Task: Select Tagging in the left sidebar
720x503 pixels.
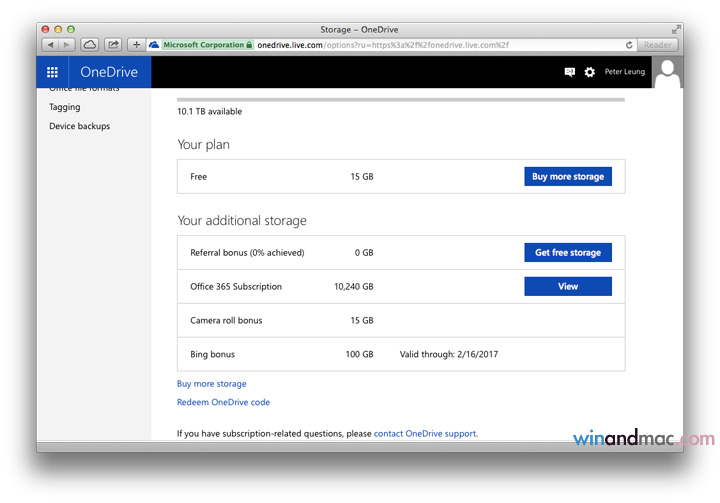Action: pyautogui.click(x=65, y=107)
